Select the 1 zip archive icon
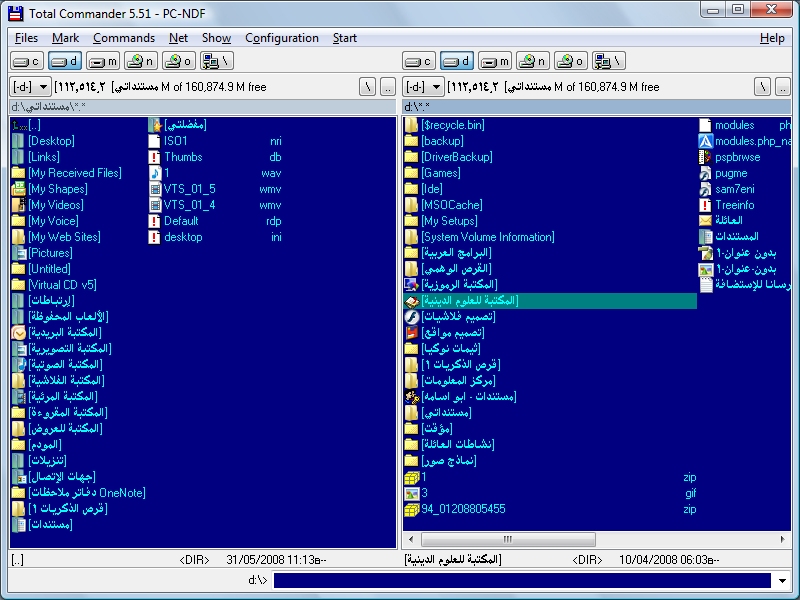 pyautogui.click(x=411, y=478)
